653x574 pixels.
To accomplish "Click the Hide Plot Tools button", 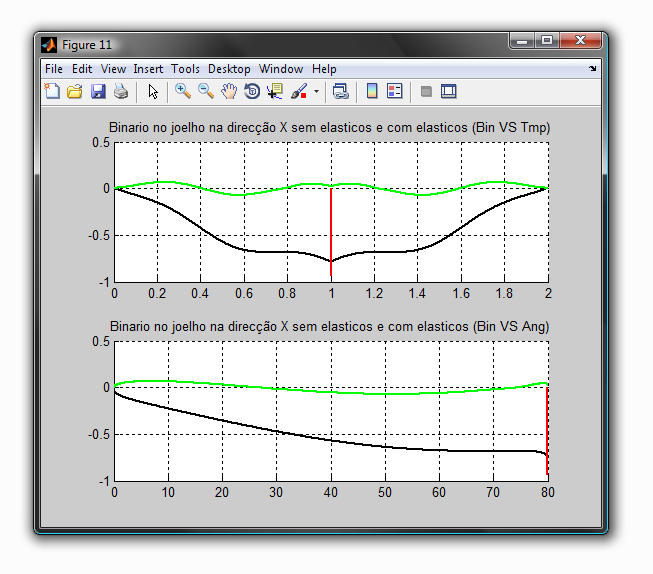I will [x=426, y=92].
